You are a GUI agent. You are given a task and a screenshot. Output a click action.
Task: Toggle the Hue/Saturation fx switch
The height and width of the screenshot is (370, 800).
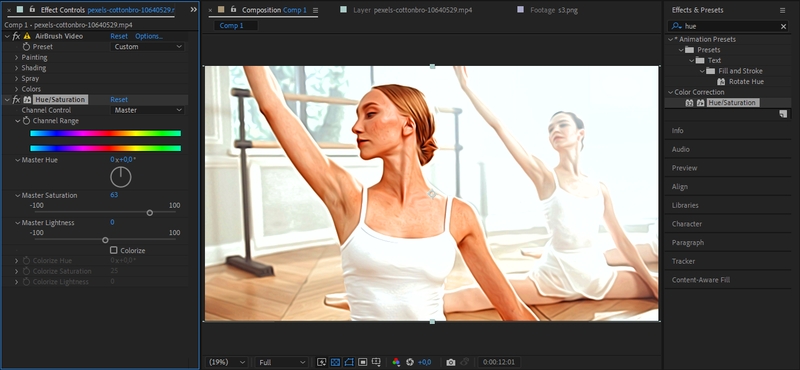coord(16,100)
